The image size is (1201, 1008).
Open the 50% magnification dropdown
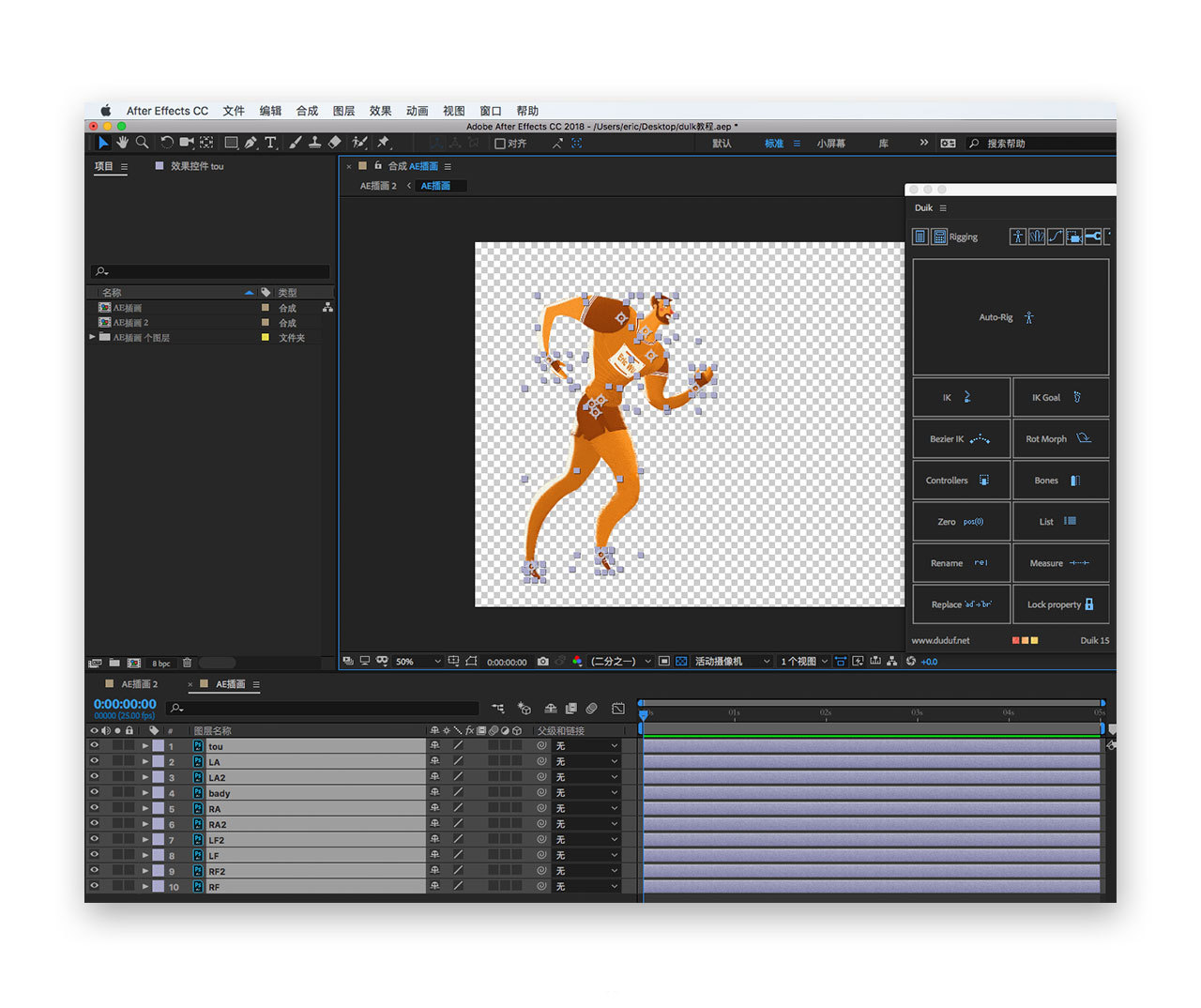tap(418, 662)
